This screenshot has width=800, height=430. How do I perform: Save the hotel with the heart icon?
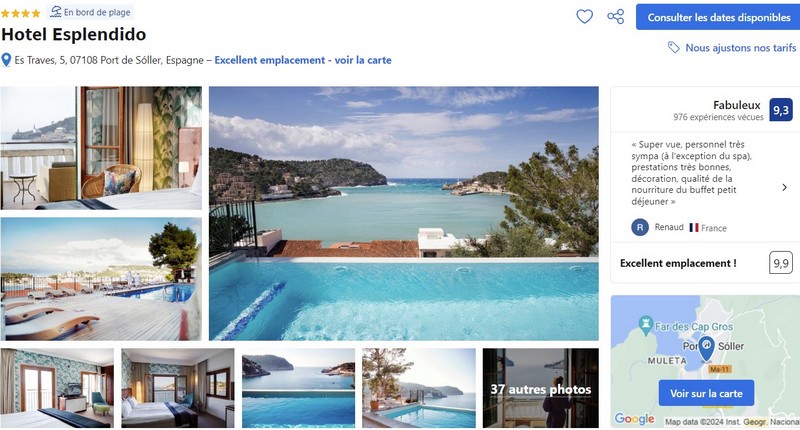tap(584, 17)
